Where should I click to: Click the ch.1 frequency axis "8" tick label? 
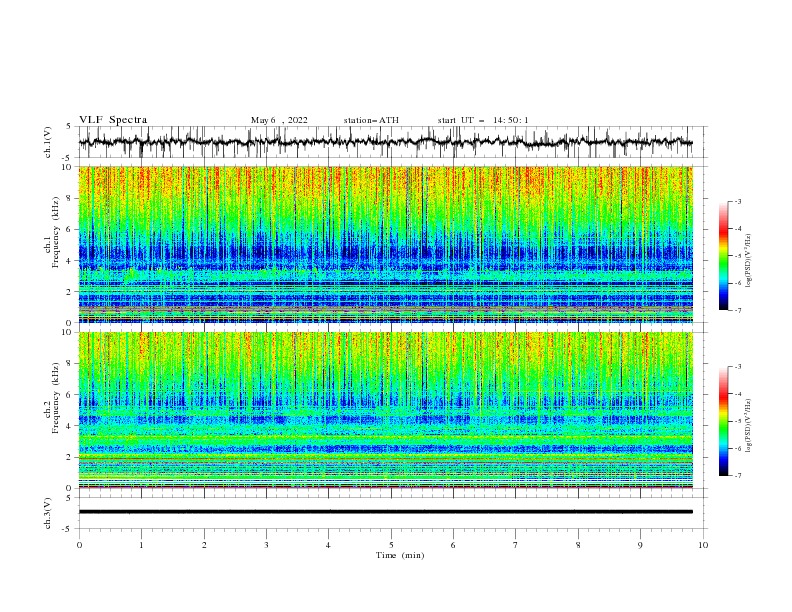[70, 198]
